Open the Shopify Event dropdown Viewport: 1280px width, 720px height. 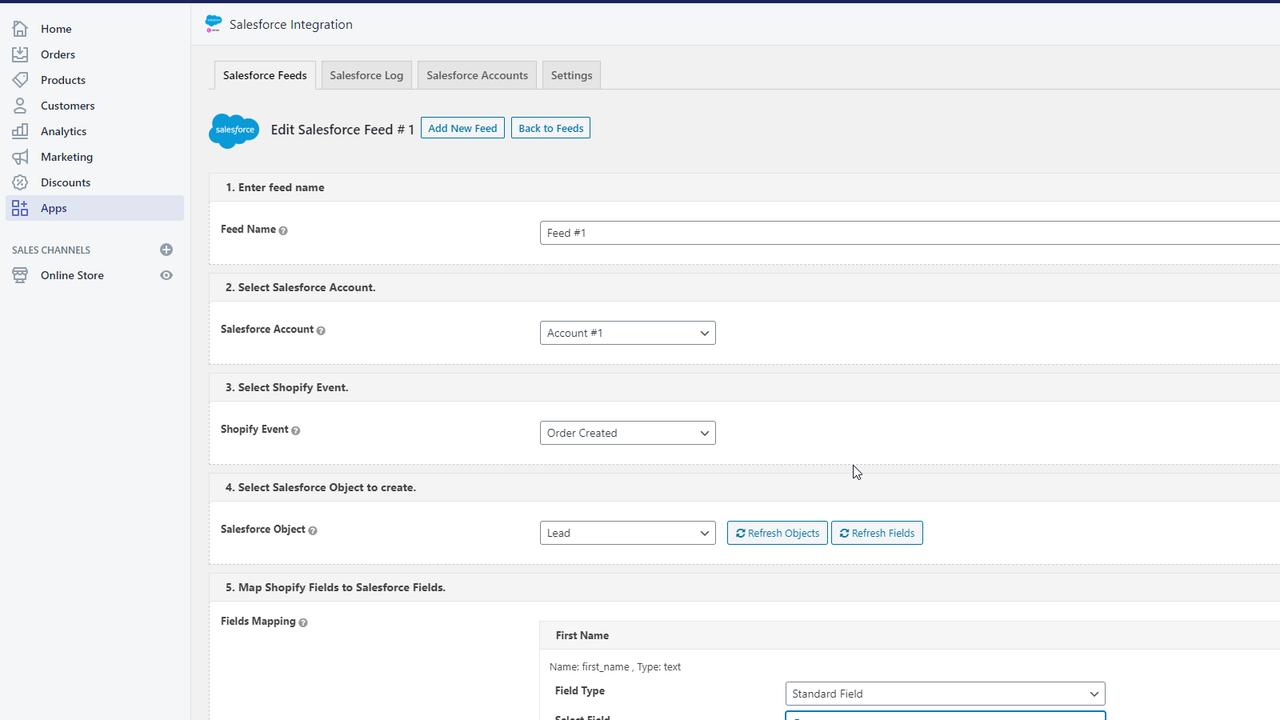coord(627,432)
